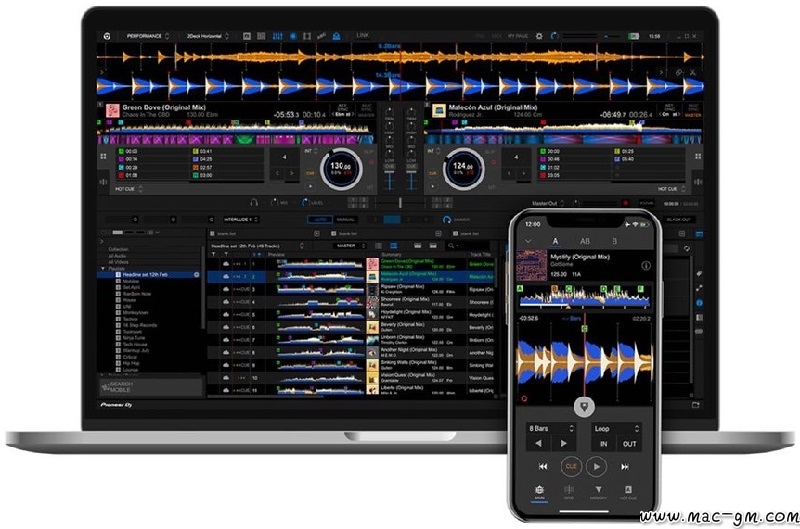Image resolution: width=800 pixels, height=529 pixels.
Task: Open the Lounge playlist in sidebar
Action: tap(127, 370)
